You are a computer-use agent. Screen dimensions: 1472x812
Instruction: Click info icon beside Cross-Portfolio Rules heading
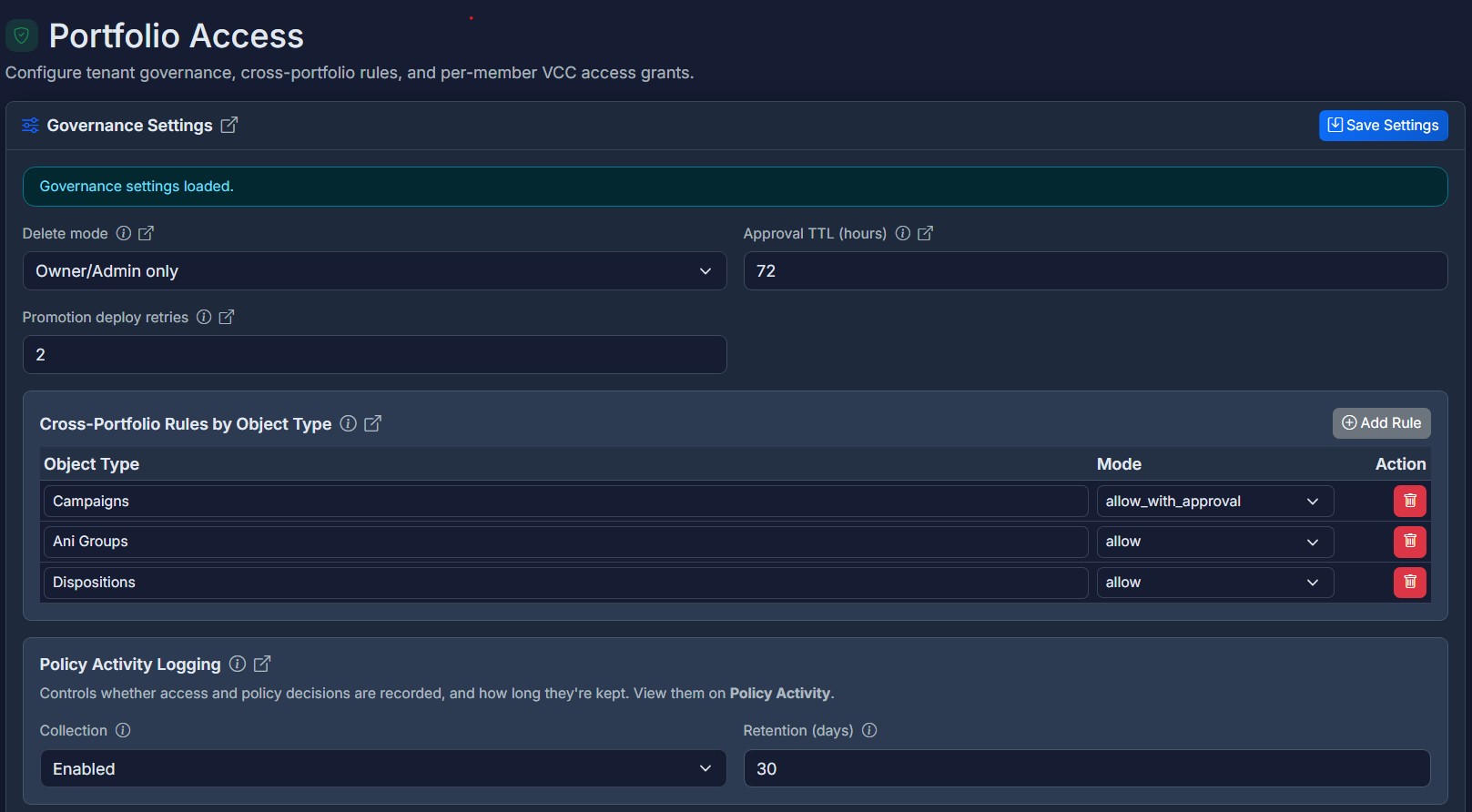pyautogui.click(x=348, y=423)
